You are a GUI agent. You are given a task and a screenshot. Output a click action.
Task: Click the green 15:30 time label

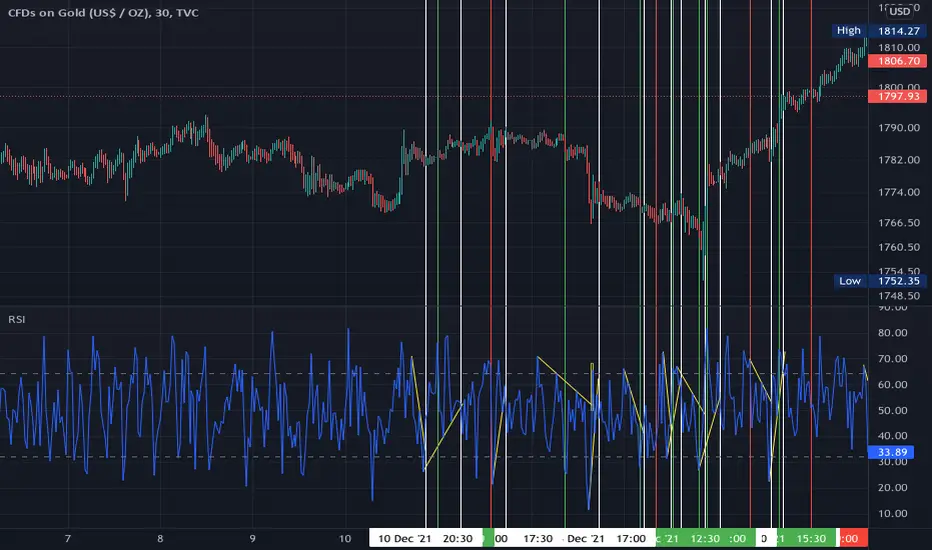click(811, 539)
